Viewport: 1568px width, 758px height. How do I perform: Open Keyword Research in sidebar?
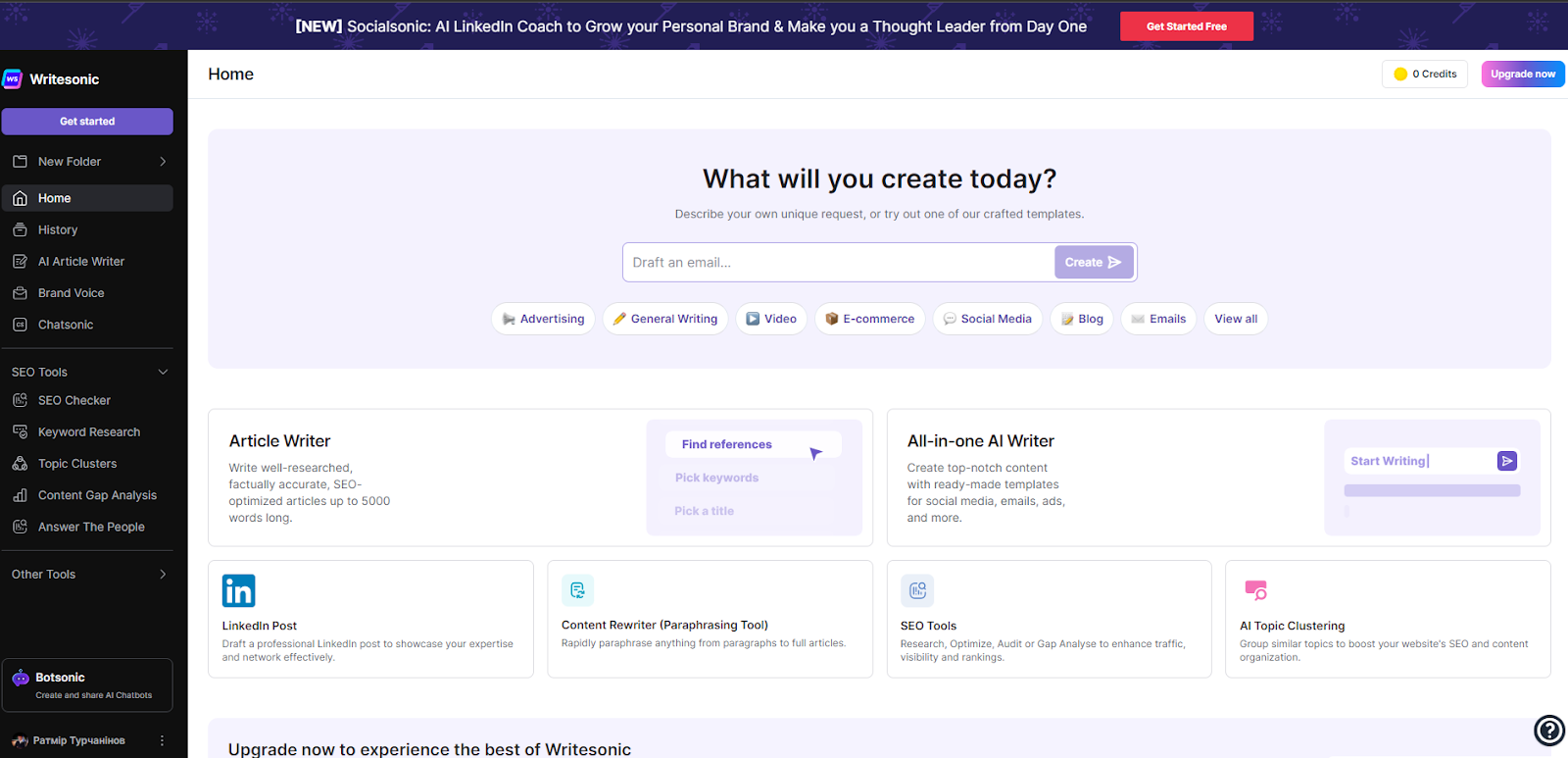pyautogui.click(x=87, y=431)
